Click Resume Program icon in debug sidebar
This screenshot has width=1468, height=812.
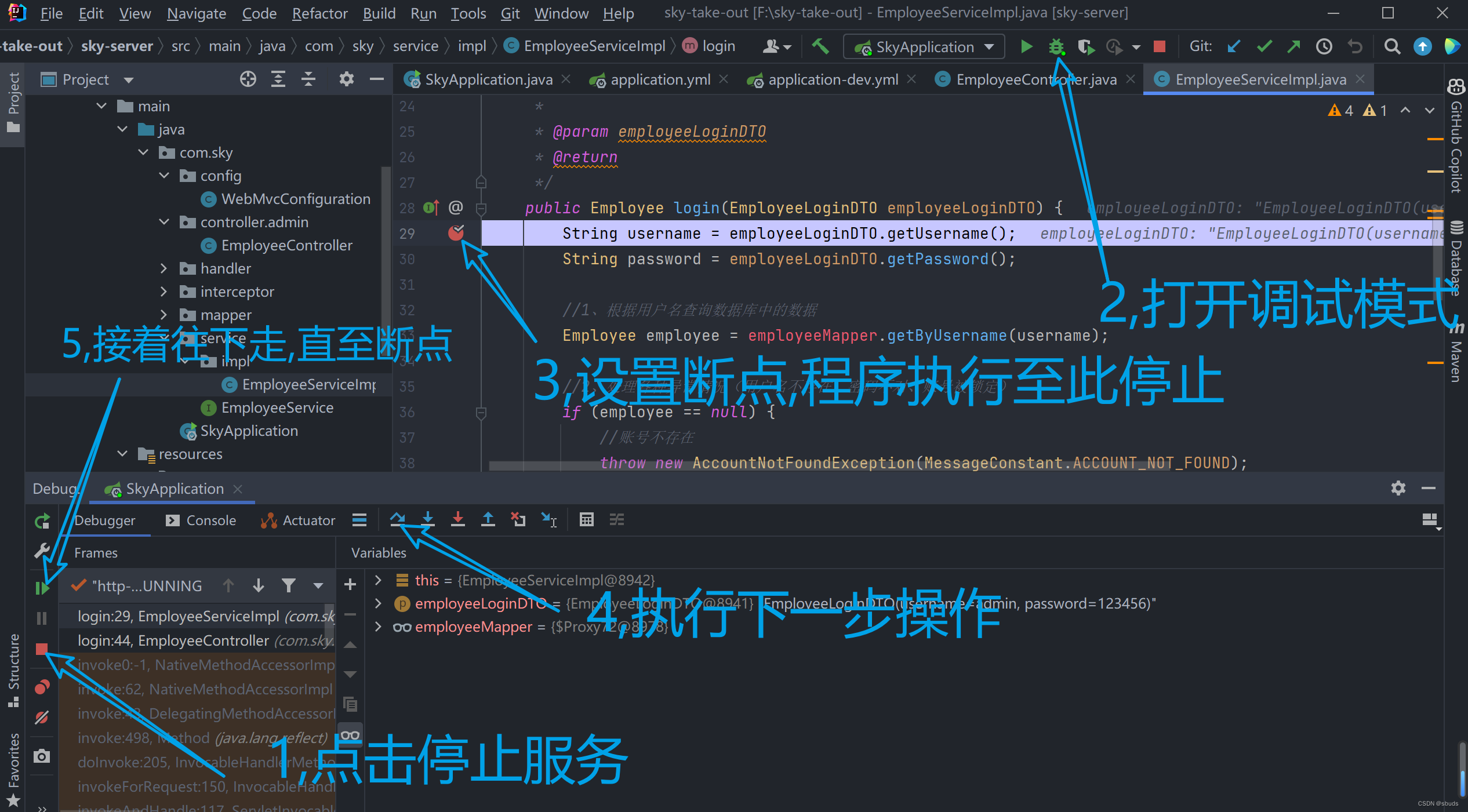42,588
